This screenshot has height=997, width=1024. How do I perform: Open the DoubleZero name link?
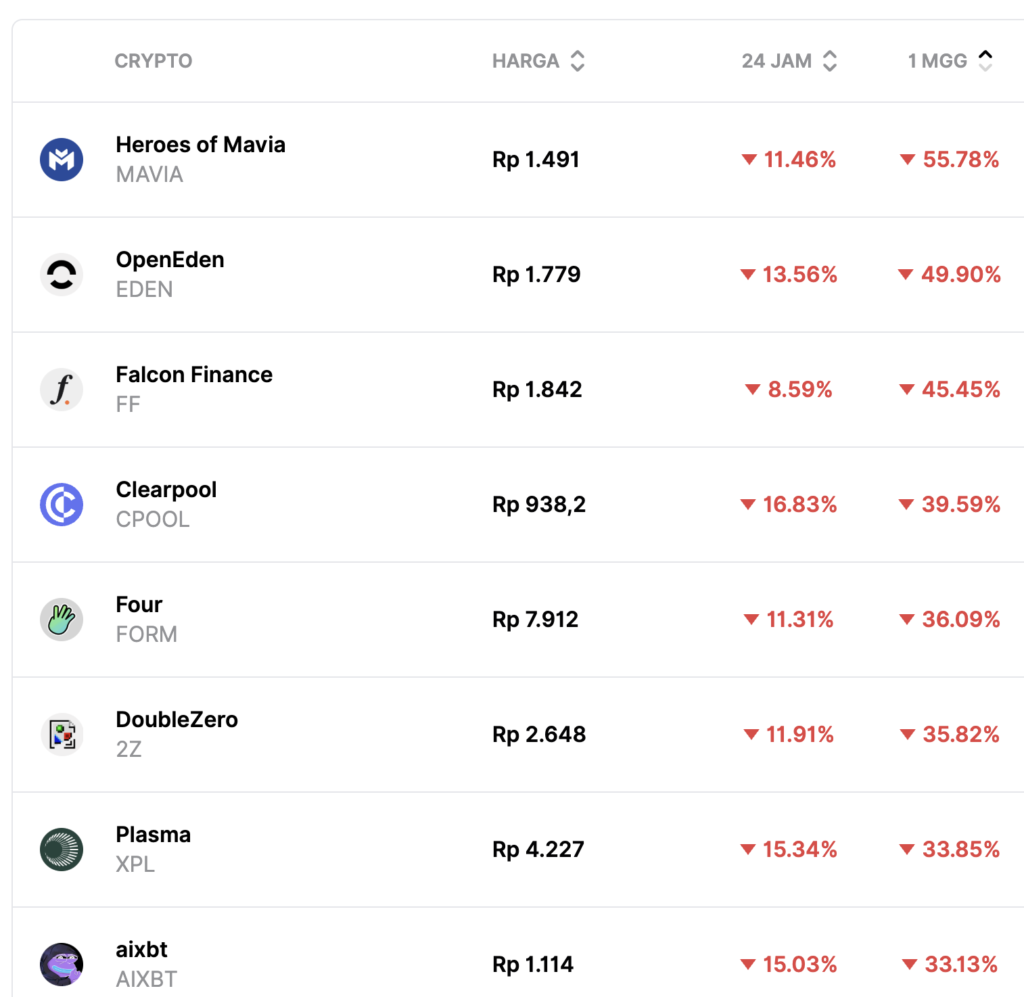pos(177,720)
